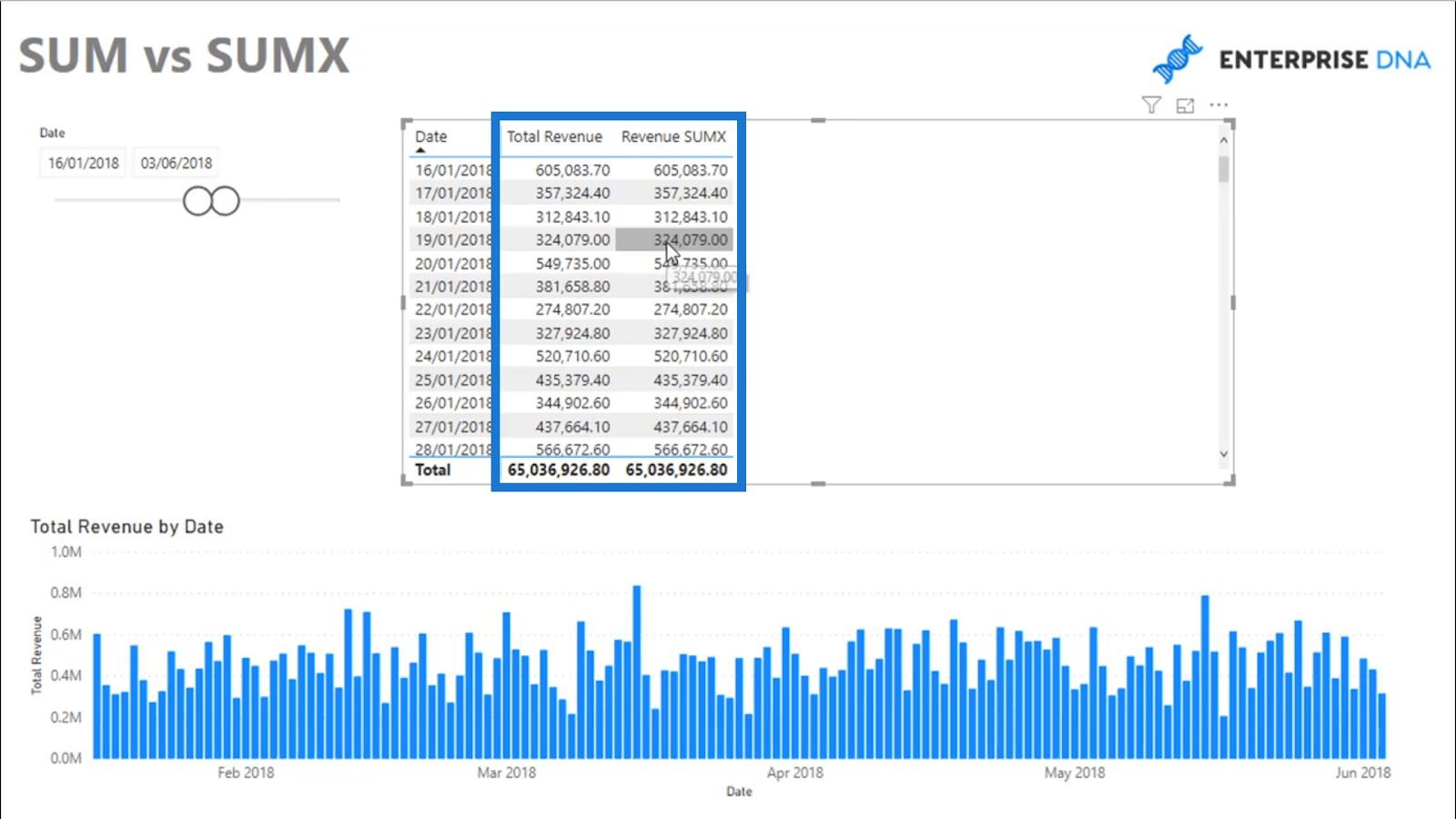
Task: Click Total Revenue value 324,079.00
Action: pyautogui.click(x=572, y=240)
